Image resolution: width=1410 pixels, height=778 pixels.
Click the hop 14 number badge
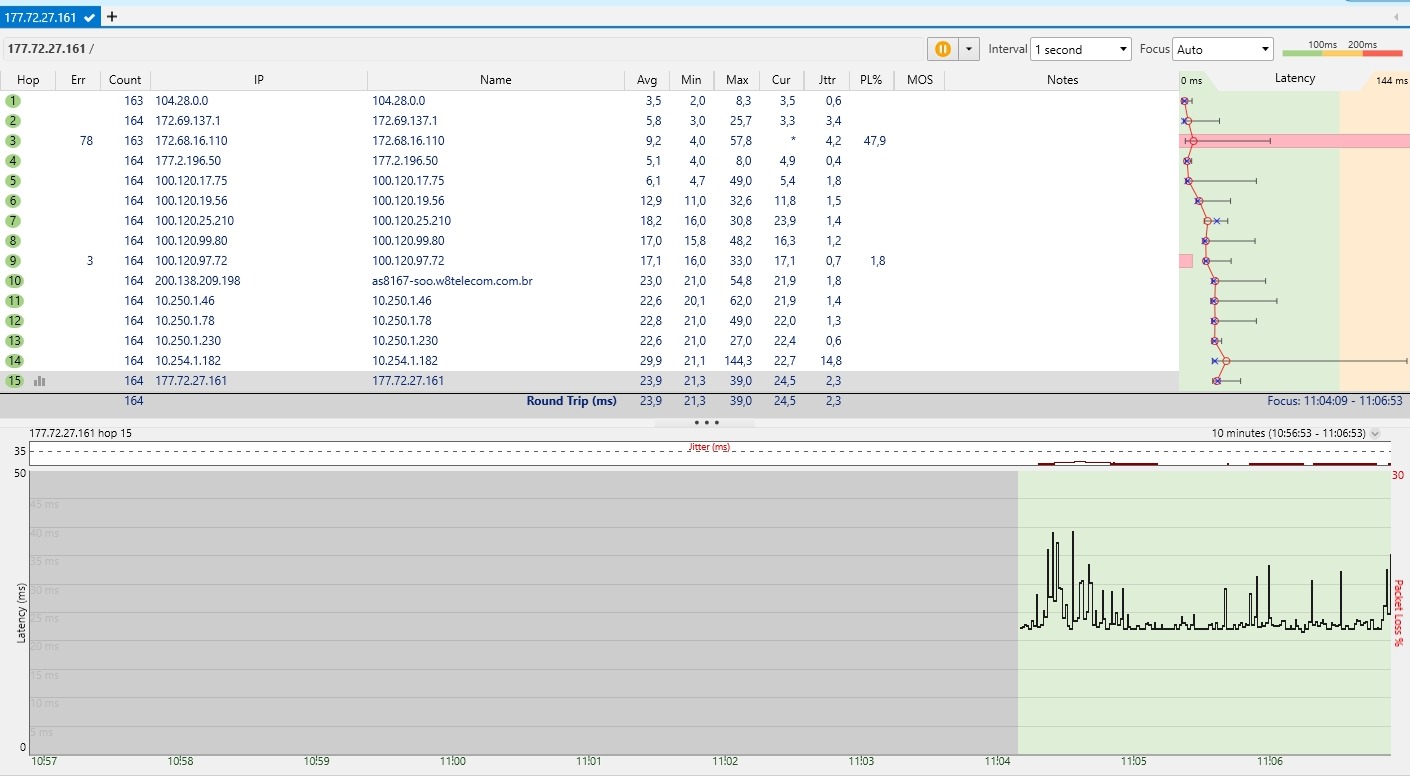tap(13, 361)
